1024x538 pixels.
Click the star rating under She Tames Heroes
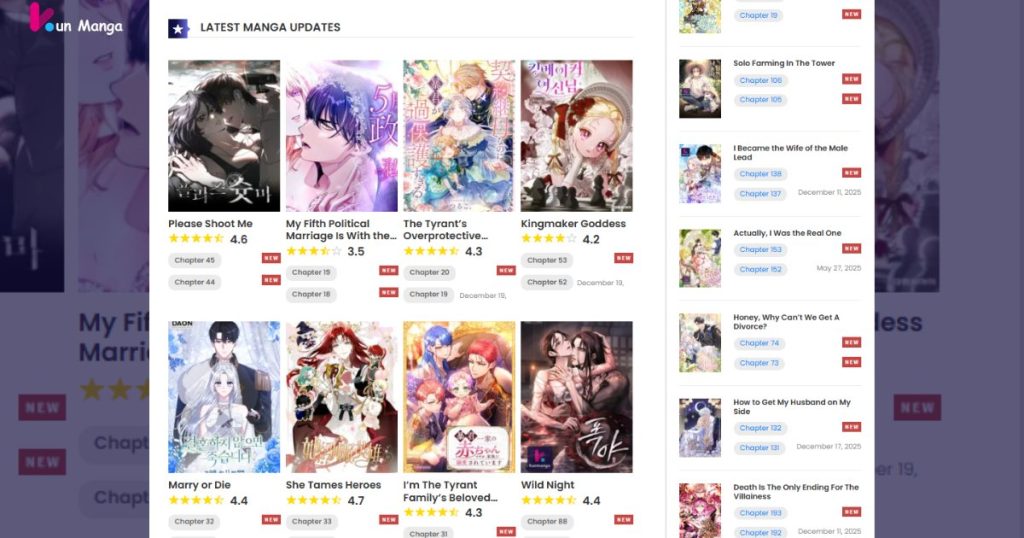pyautogui.click(x=313, y=500)
